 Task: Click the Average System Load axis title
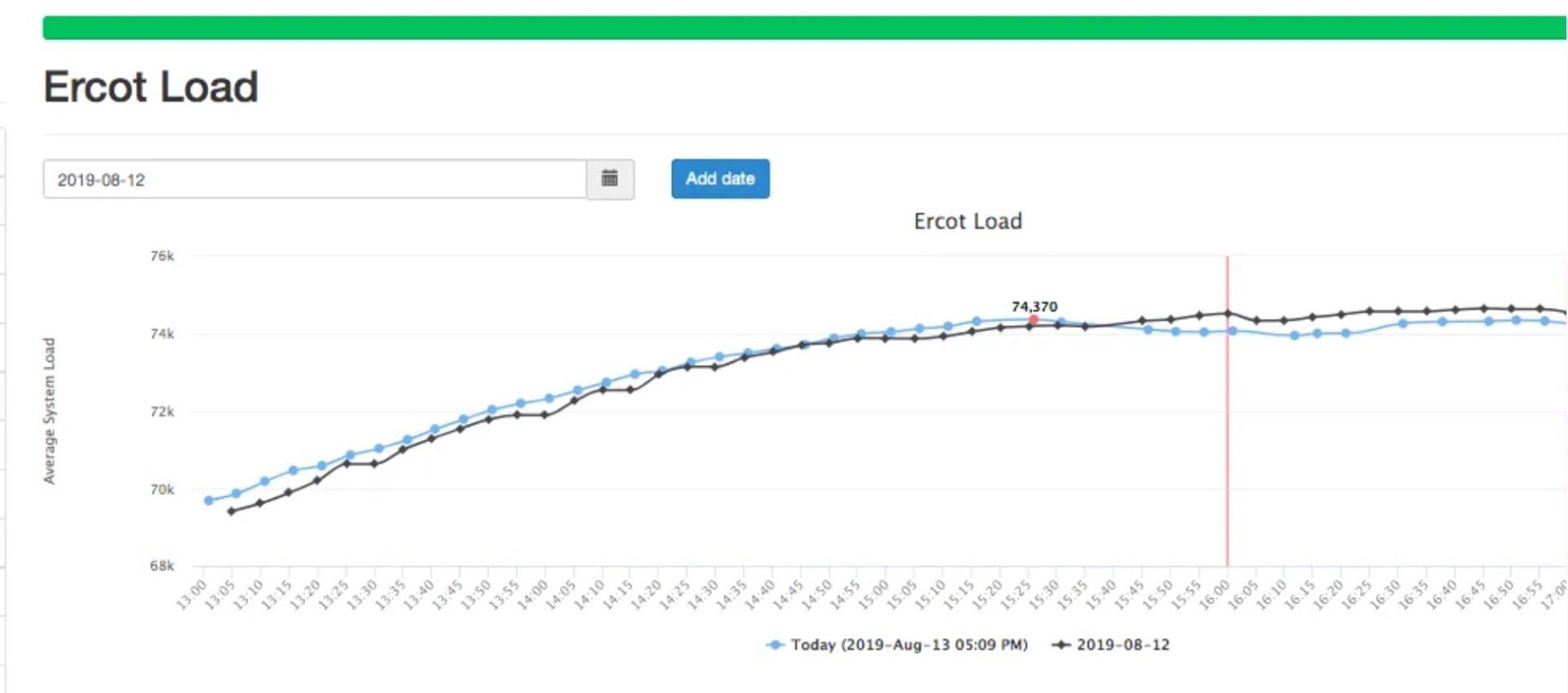[x=49, y=411]
